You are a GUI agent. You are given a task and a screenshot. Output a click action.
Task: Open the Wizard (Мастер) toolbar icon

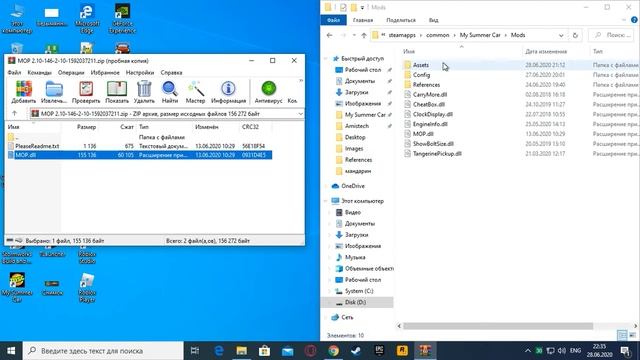195,92
